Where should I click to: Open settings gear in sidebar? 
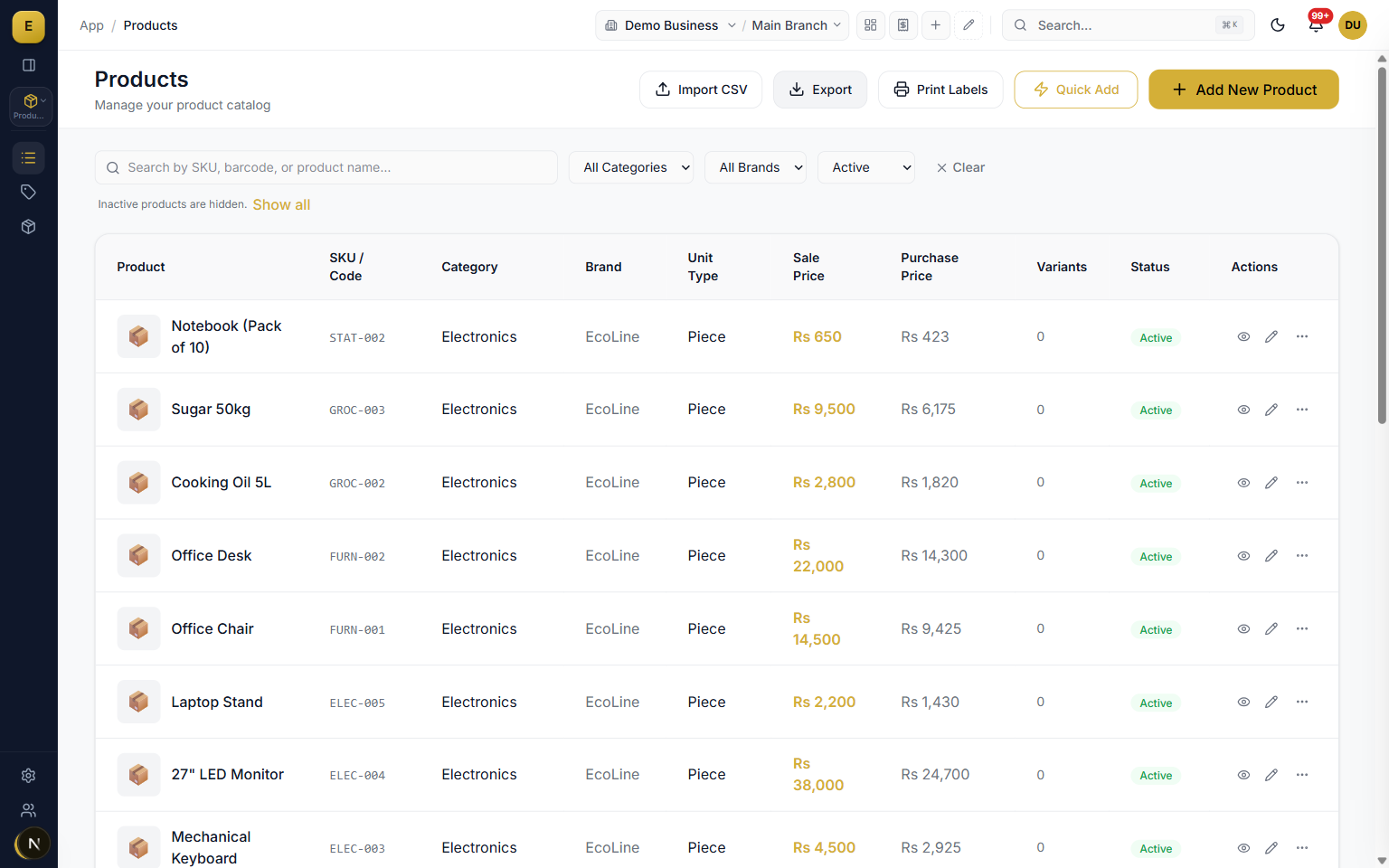[x=29, y=776]
